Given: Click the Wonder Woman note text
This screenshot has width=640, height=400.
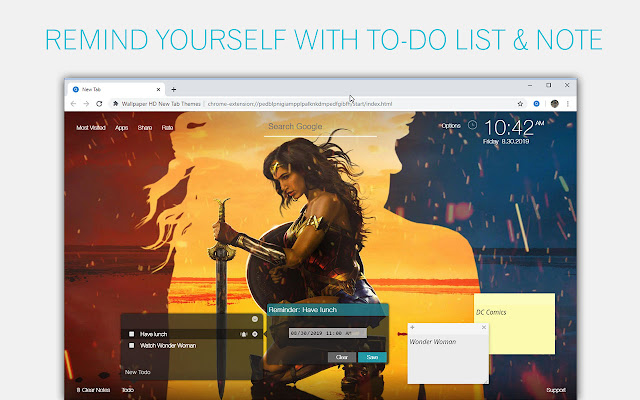Looking at the screenshot, I should [433, 342].
